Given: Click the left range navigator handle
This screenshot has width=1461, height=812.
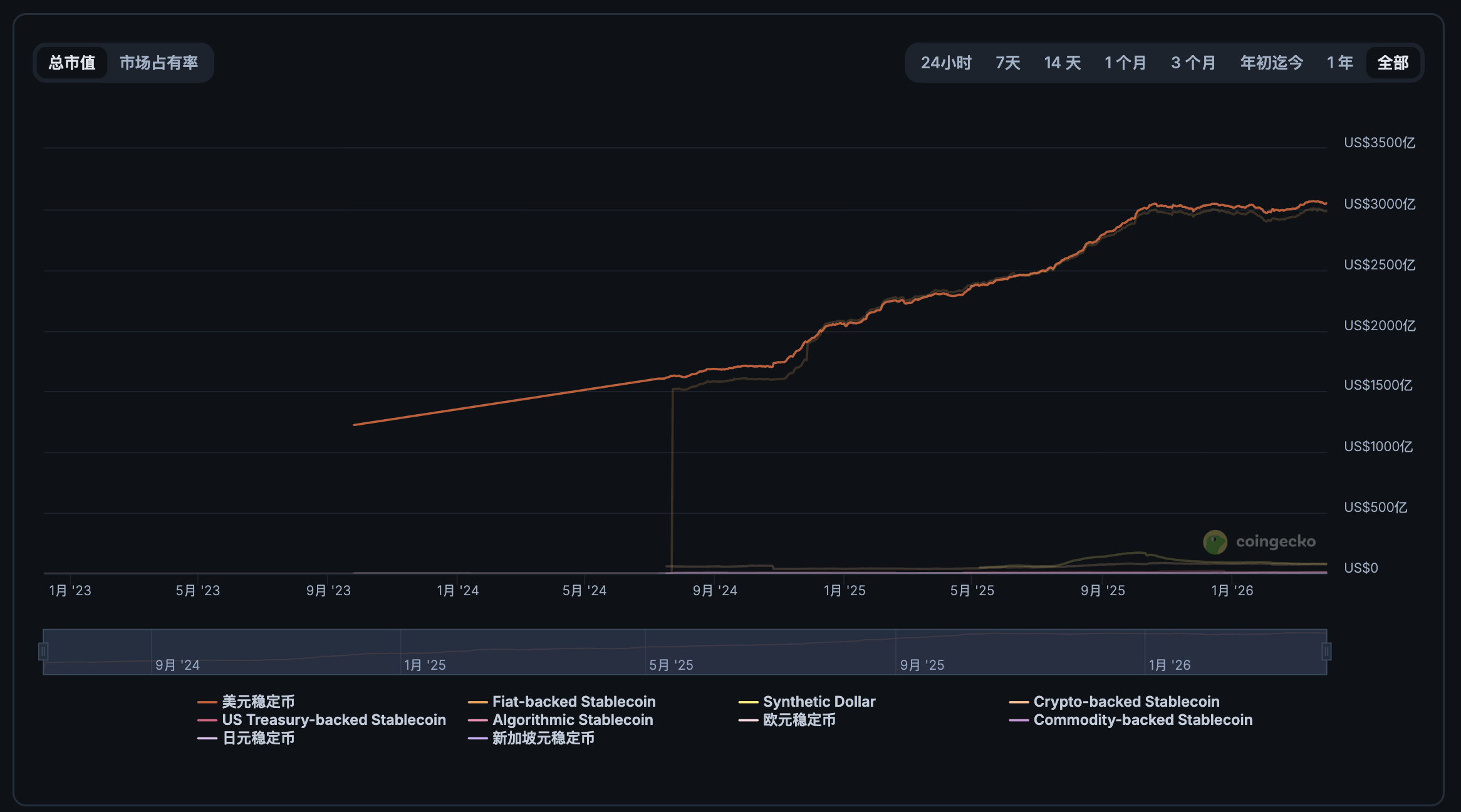Looking at the screenshot, I should tap(43, 652).
